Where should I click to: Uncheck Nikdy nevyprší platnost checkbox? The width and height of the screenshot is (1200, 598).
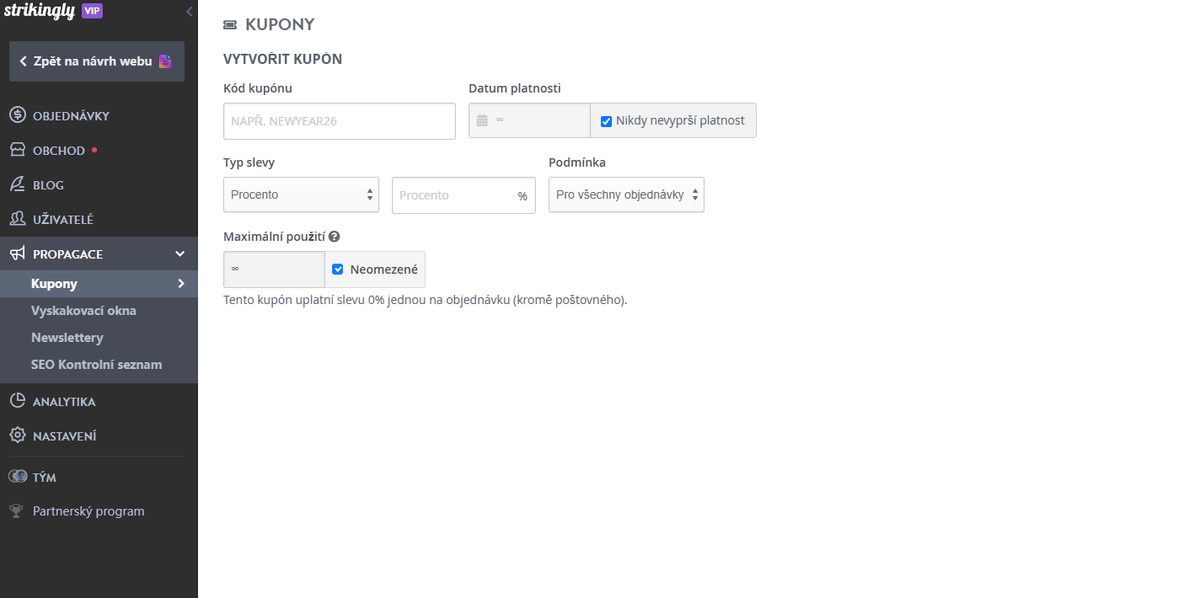[x=606, y=121]
